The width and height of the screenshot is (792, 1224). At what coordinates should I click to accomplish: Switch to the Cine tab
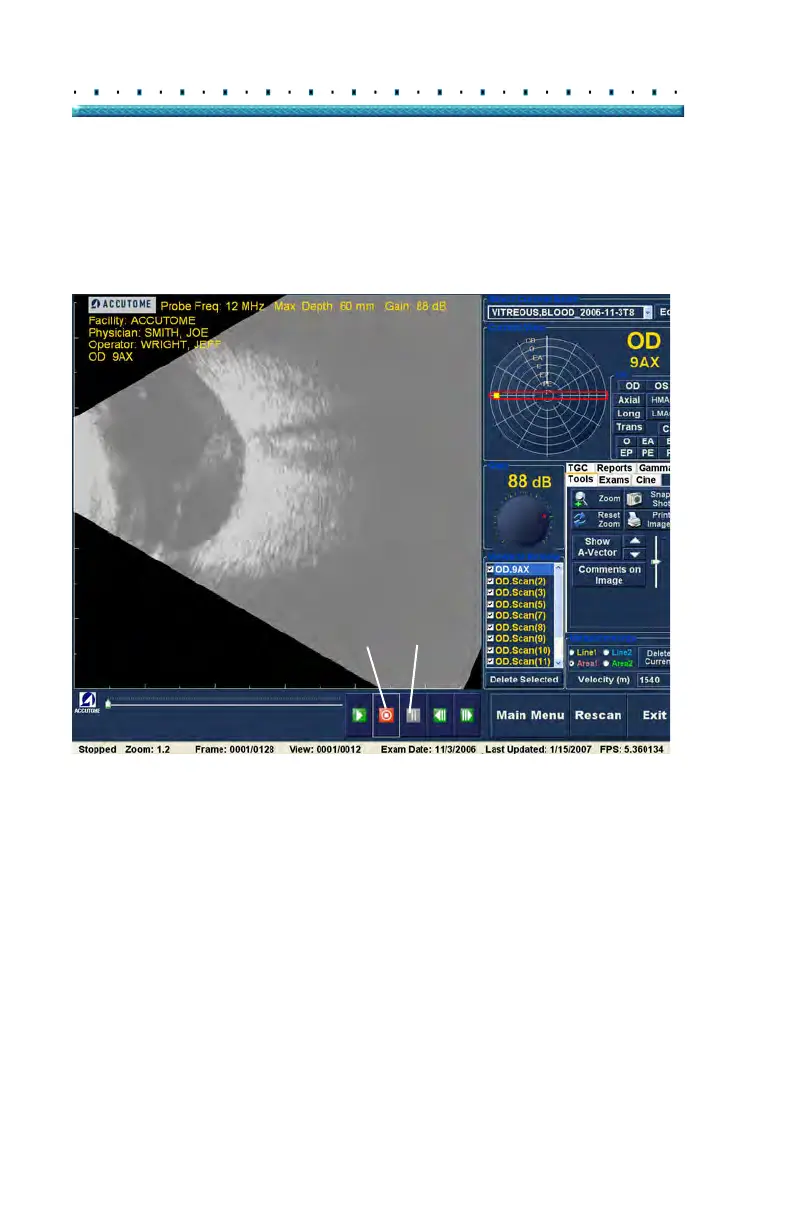coord(646,480)
